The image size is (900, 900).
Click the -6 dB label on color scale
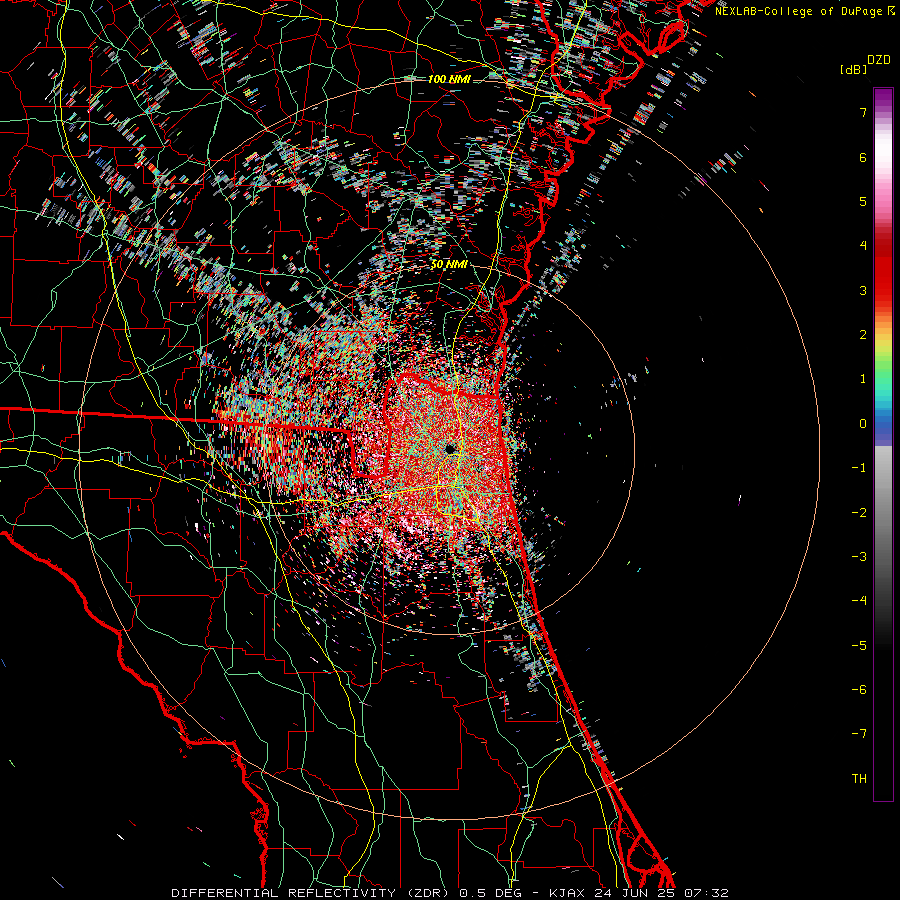coord(859,689)
